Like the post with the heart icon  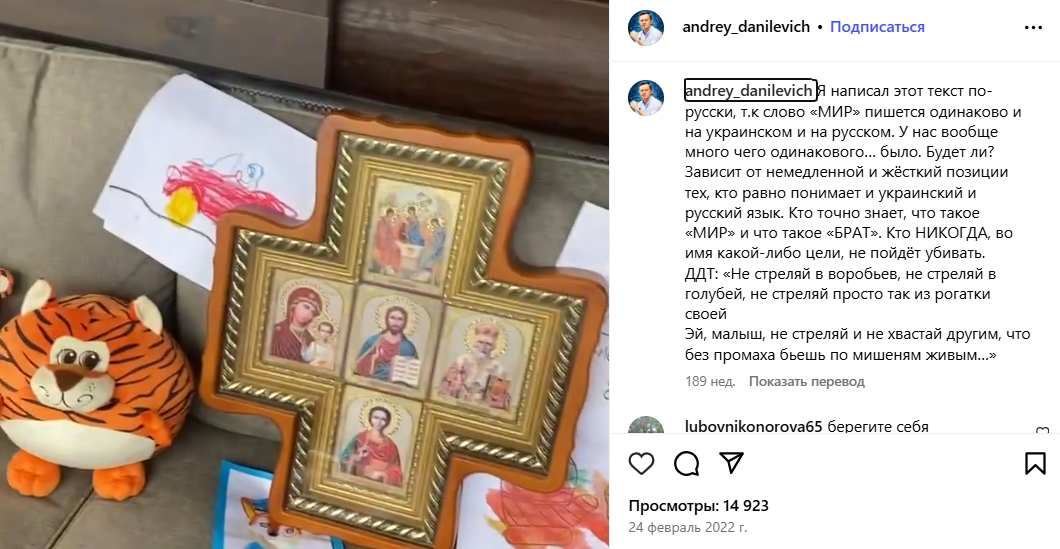coord(641,464)
